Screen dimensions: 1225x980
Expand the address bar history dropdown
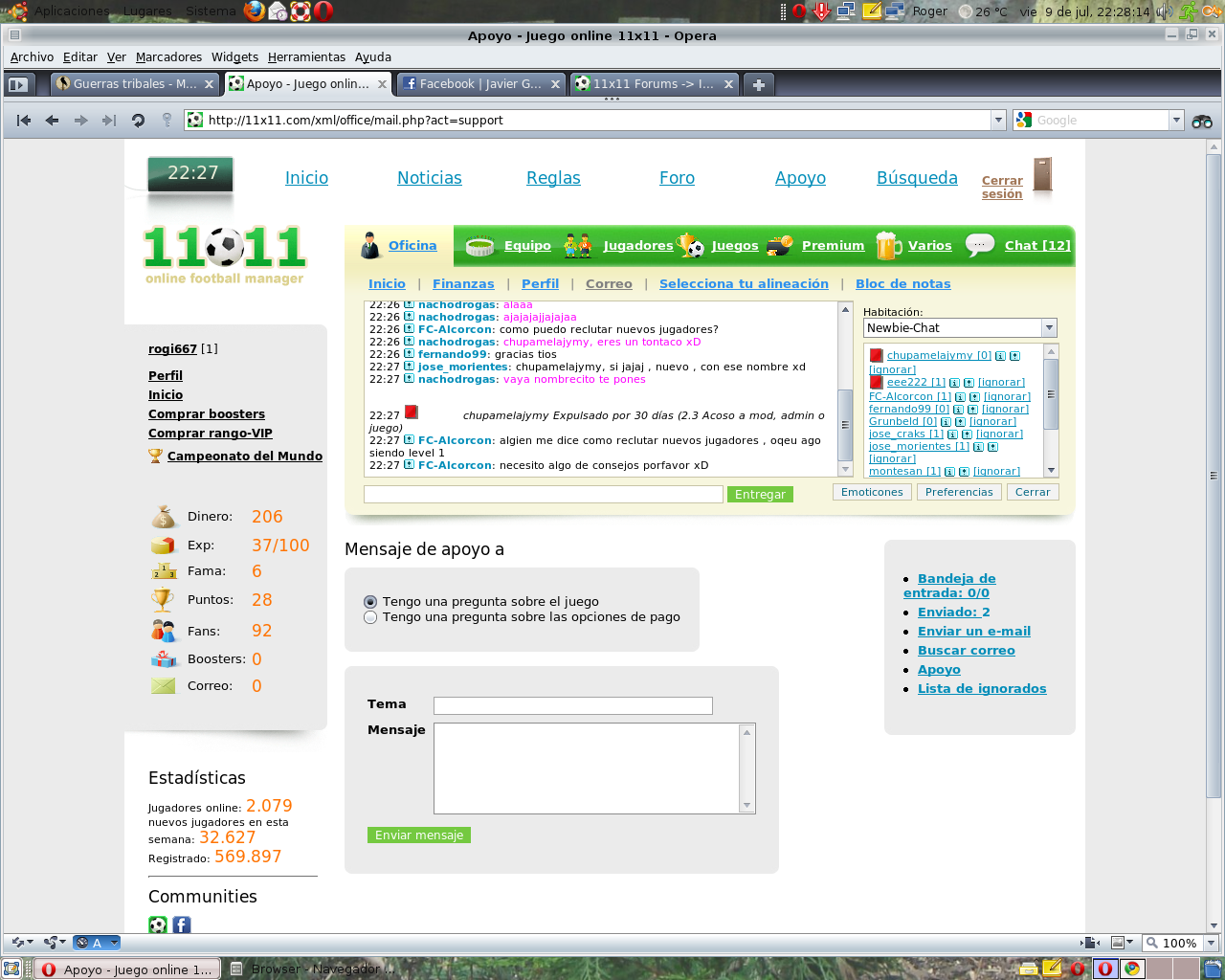click(x=998, y=121)
